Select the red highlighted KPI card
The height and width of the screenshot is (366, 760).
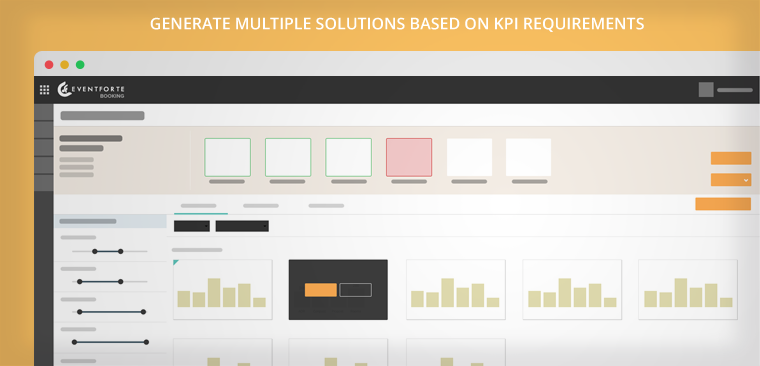[x=409, y=158]
